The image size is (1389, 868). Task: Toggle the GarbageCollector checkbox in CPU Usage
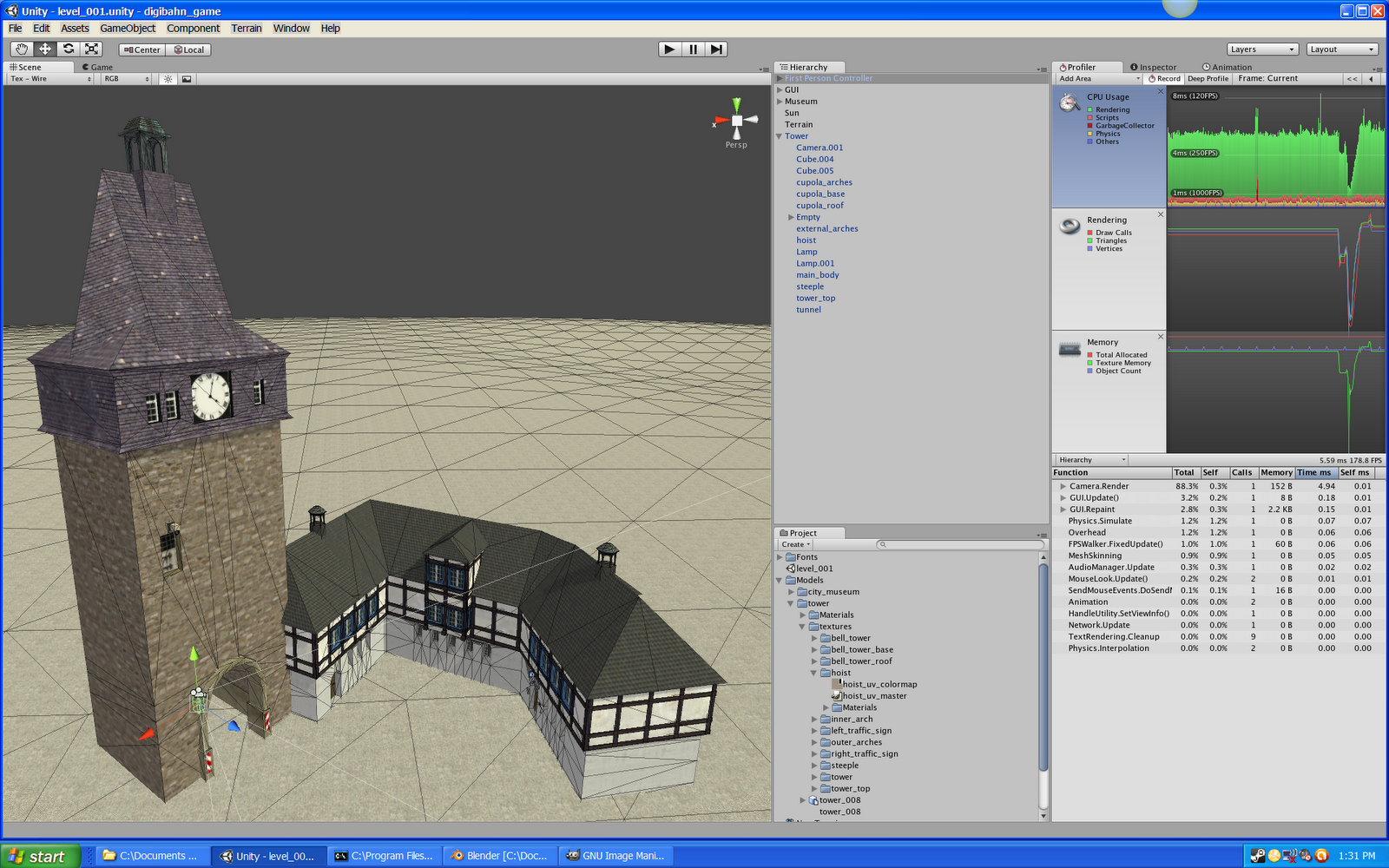pos(1089,125)
